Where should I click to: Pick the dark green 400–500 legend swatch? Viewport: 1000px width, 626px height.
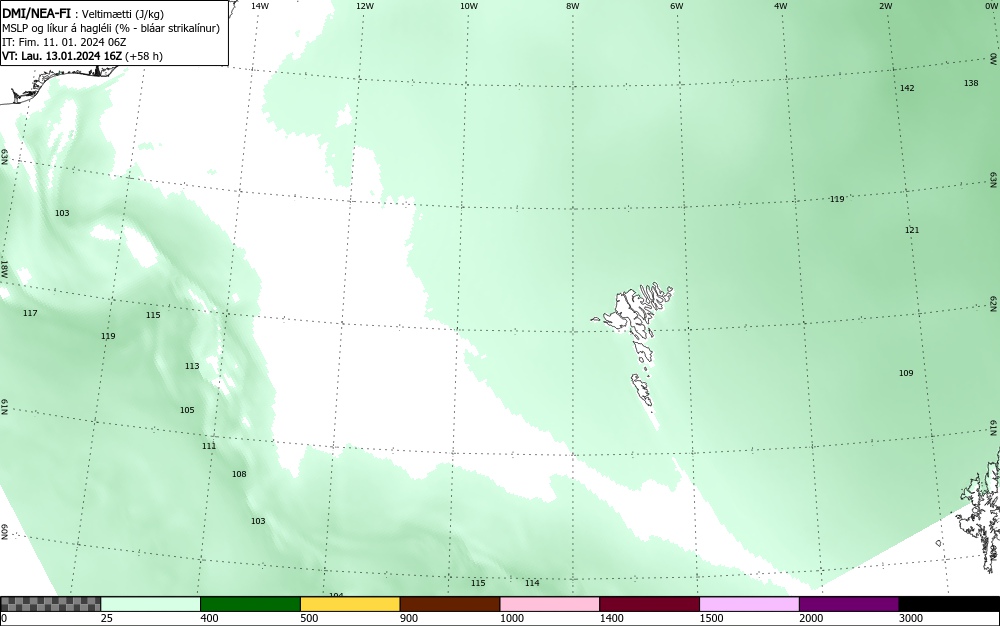point(250,604)
